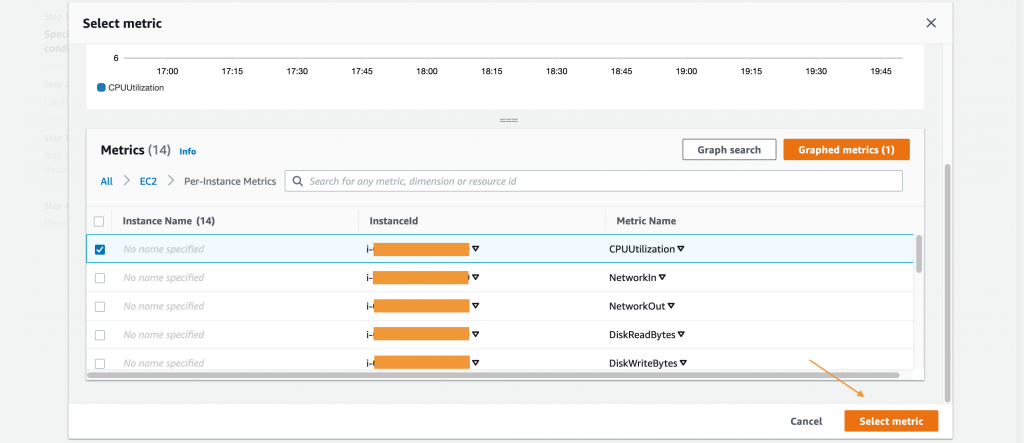The image size is (1024, 443).
Task: Click Per-Instance Metrics breadcrumb
Action: (229, 181)
